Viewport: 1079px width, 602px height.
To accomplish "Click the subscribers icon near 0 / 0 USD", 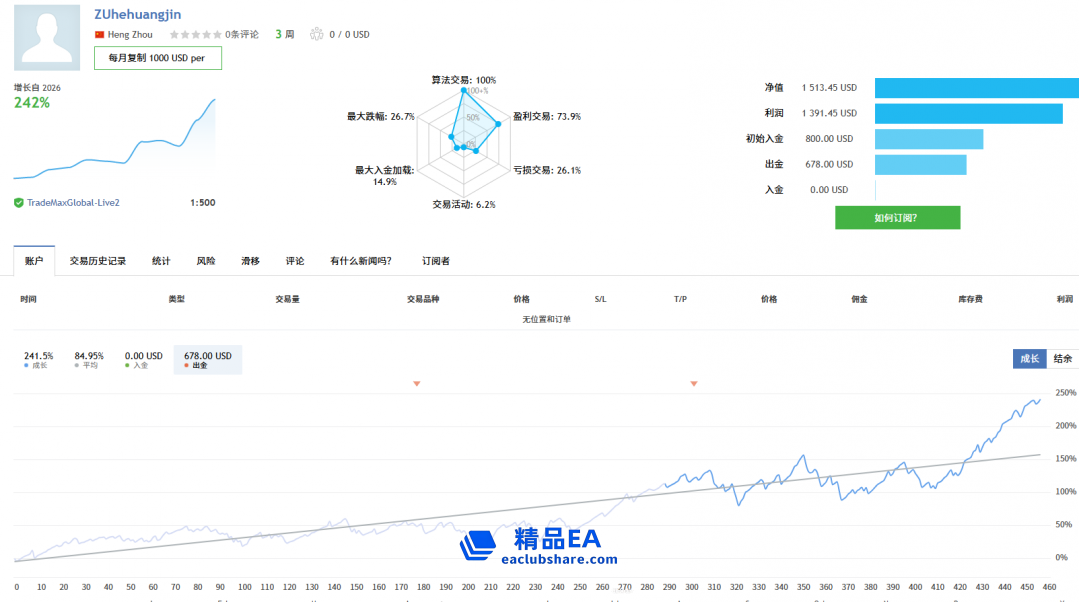I will pos(319,33).
